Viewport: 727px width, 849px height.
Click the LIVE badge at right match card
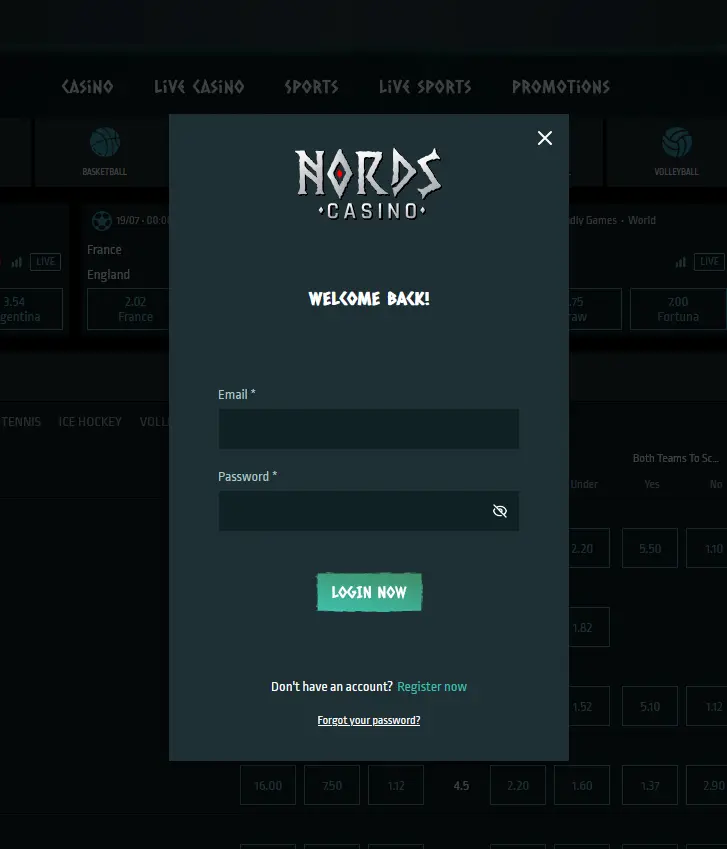[x=709, y=262]
